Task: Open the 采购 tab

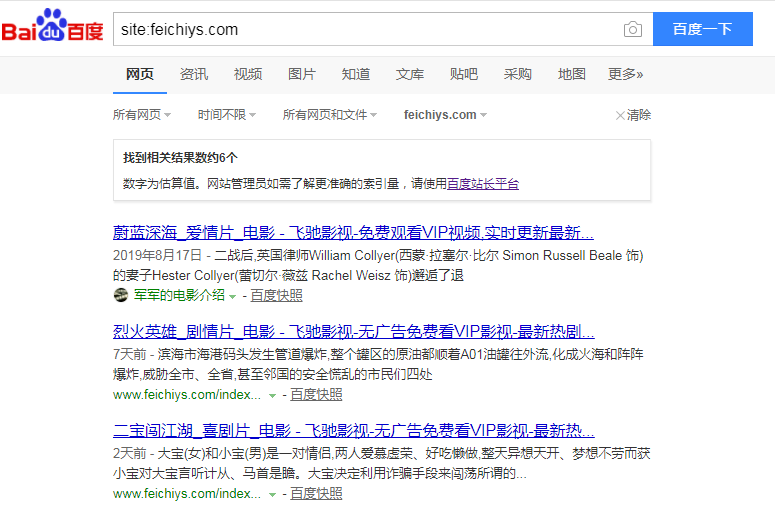Action: [x=517, y=74]
